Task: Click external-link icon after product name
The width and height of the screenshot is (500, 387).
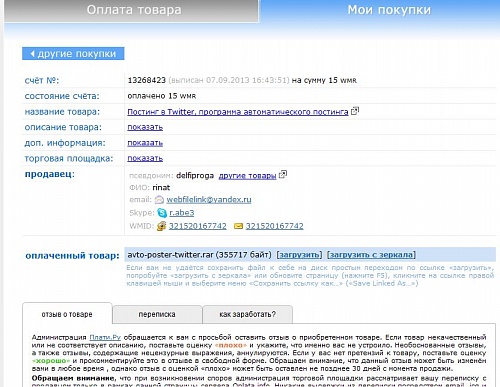Action: [x=355, y=111]
